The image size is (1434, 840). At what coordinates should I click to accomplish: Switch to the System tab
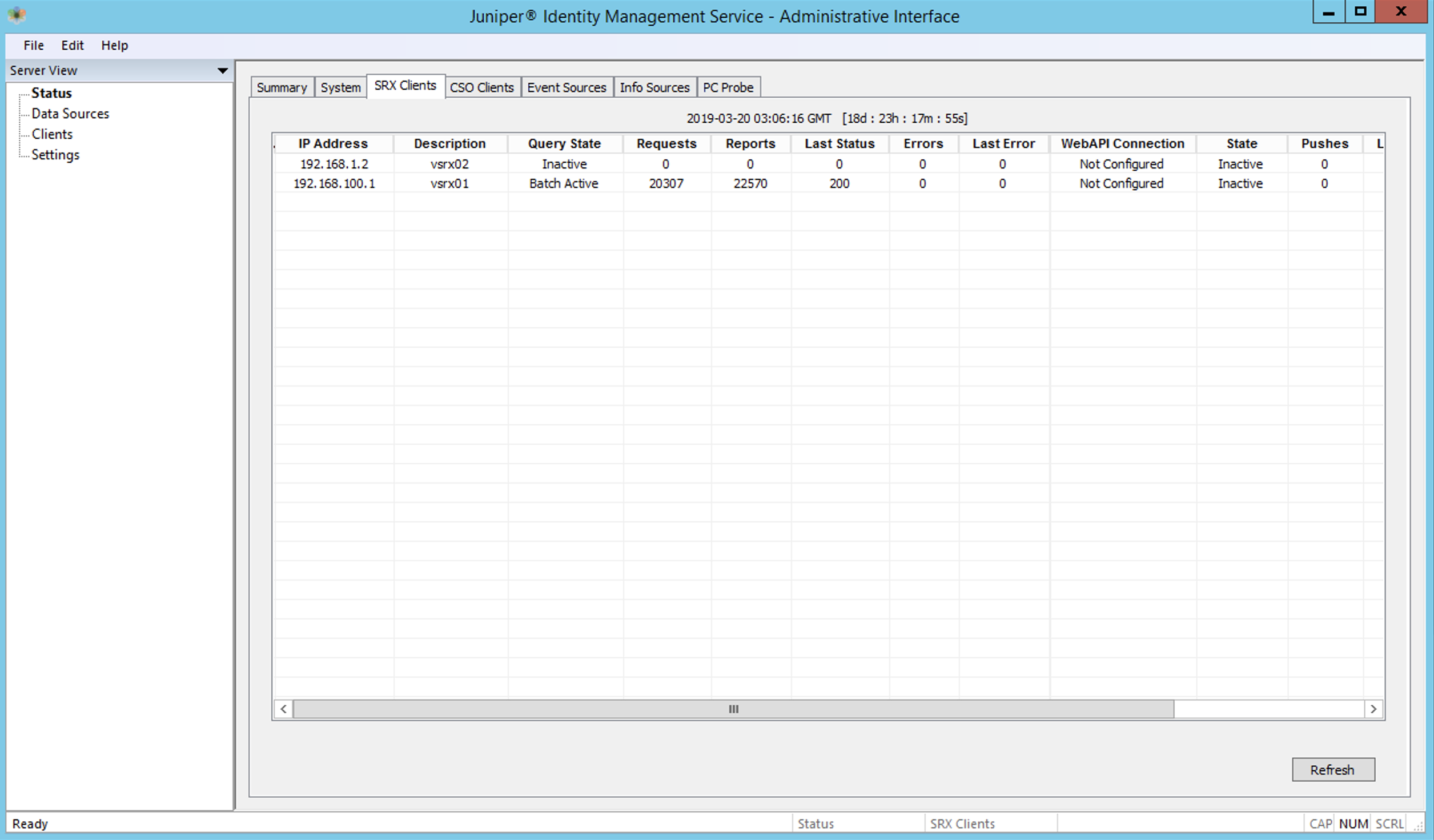tap(340, 87)
